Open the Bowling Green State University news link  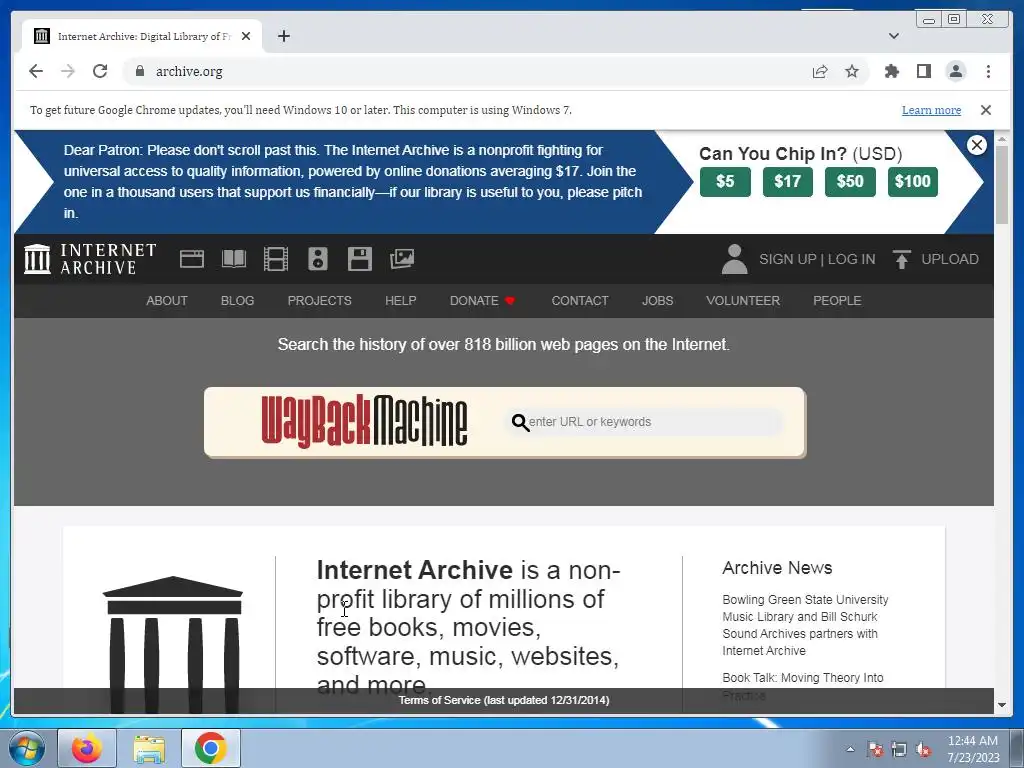tap(805, 625)
